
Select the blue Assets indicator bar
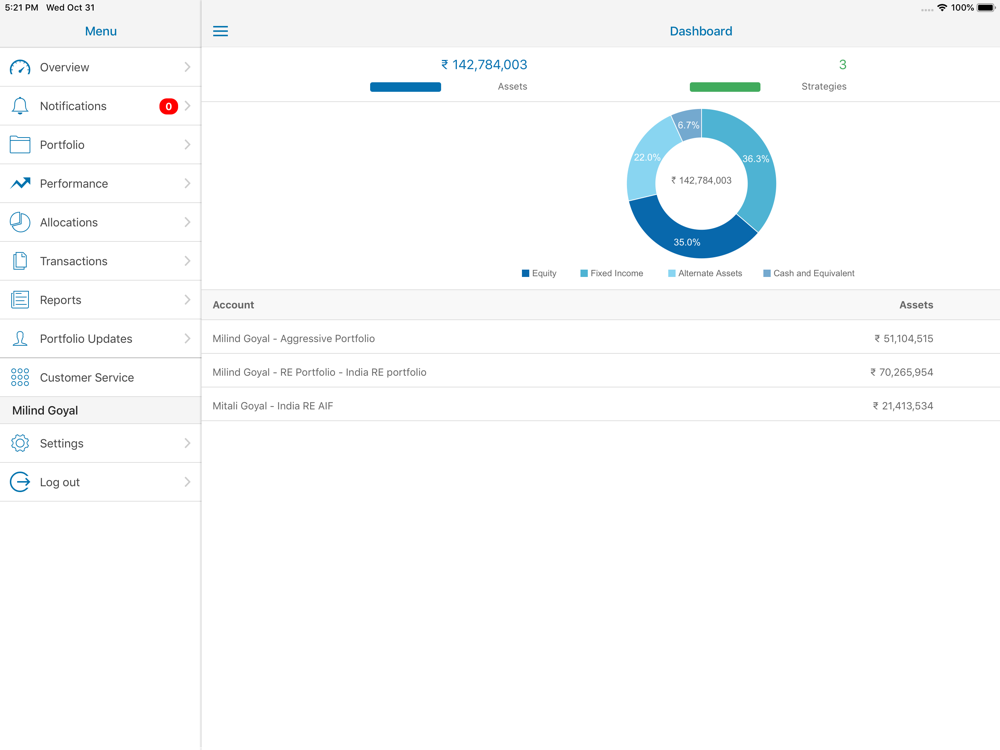tap(406, 87)
